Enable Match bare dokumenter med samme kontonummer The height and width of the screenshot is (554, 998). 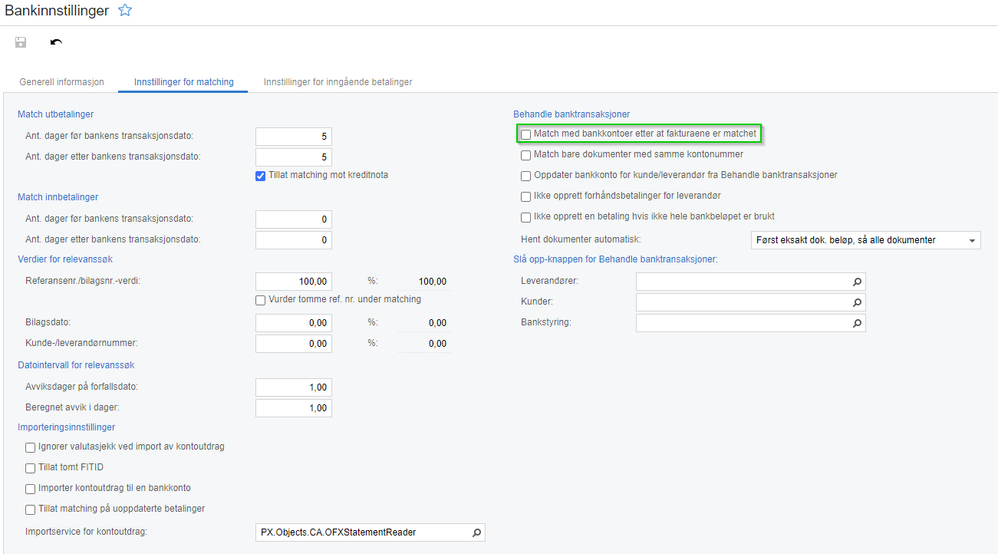(x=526, y=155)
